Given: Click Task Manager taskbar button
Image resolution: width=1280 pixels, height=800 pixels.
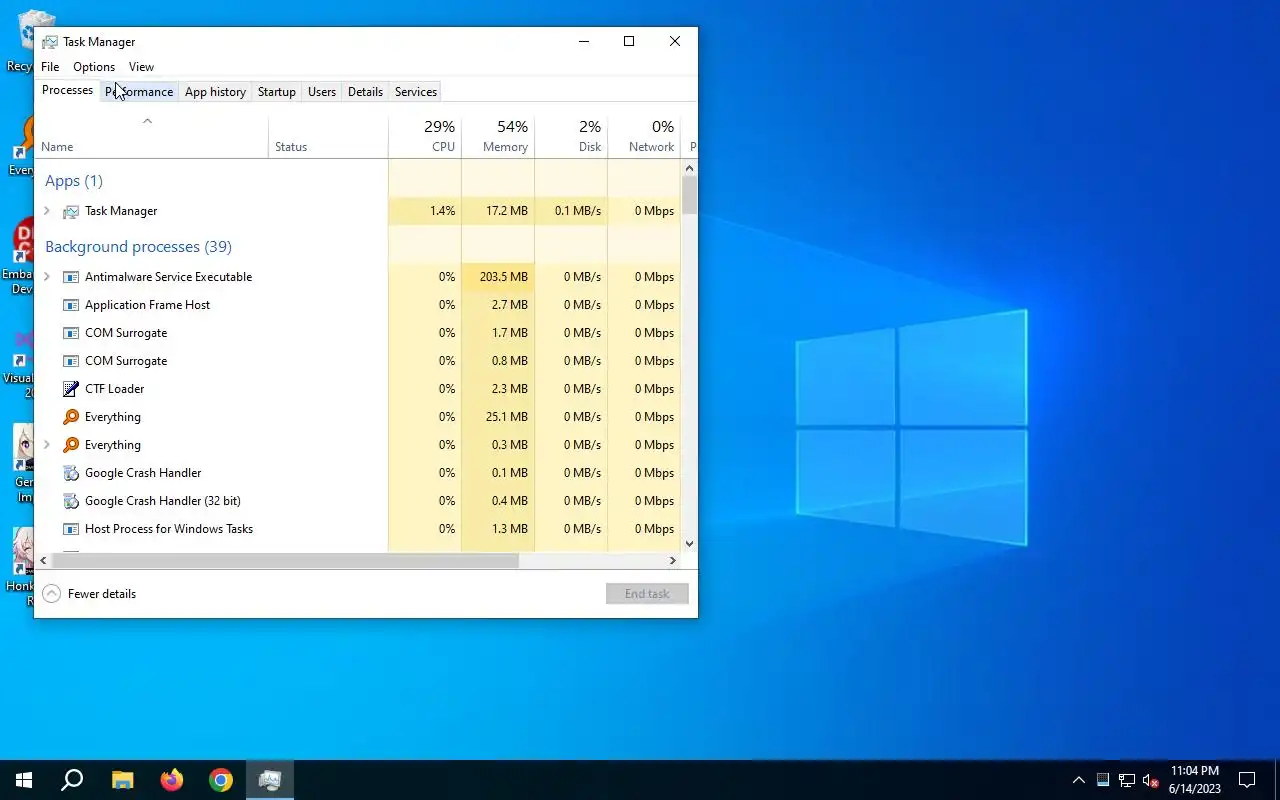Looking at the screenshot, I should click(270, 780).
